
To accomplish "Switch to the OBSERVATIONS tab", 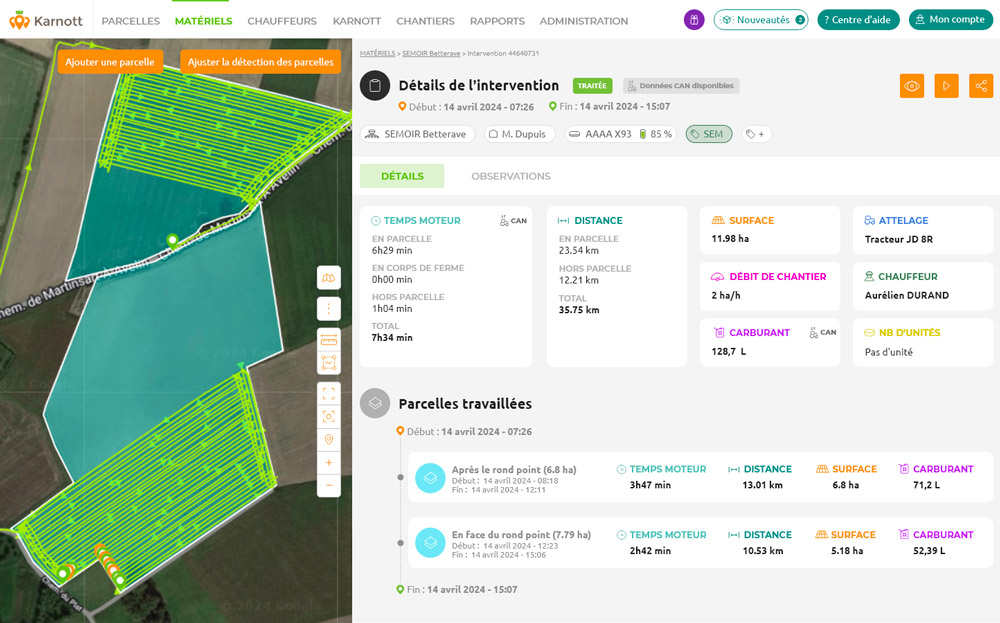I will pyautogui.click(x=510, y=176).
